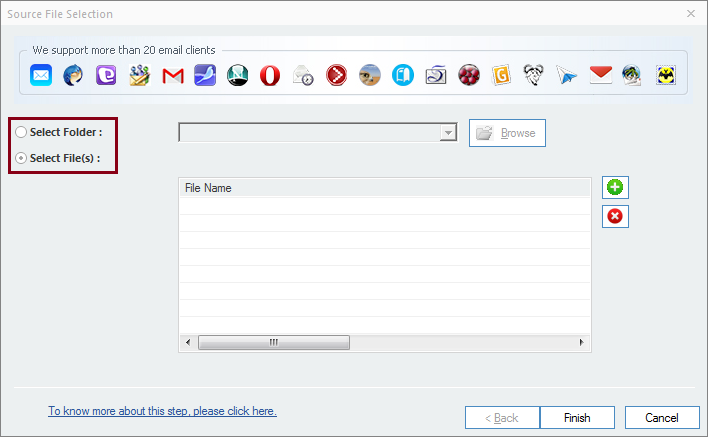Pick the red Gmail 'M' icon
Screen dimensions: 708x437
[x=173, y=76]
